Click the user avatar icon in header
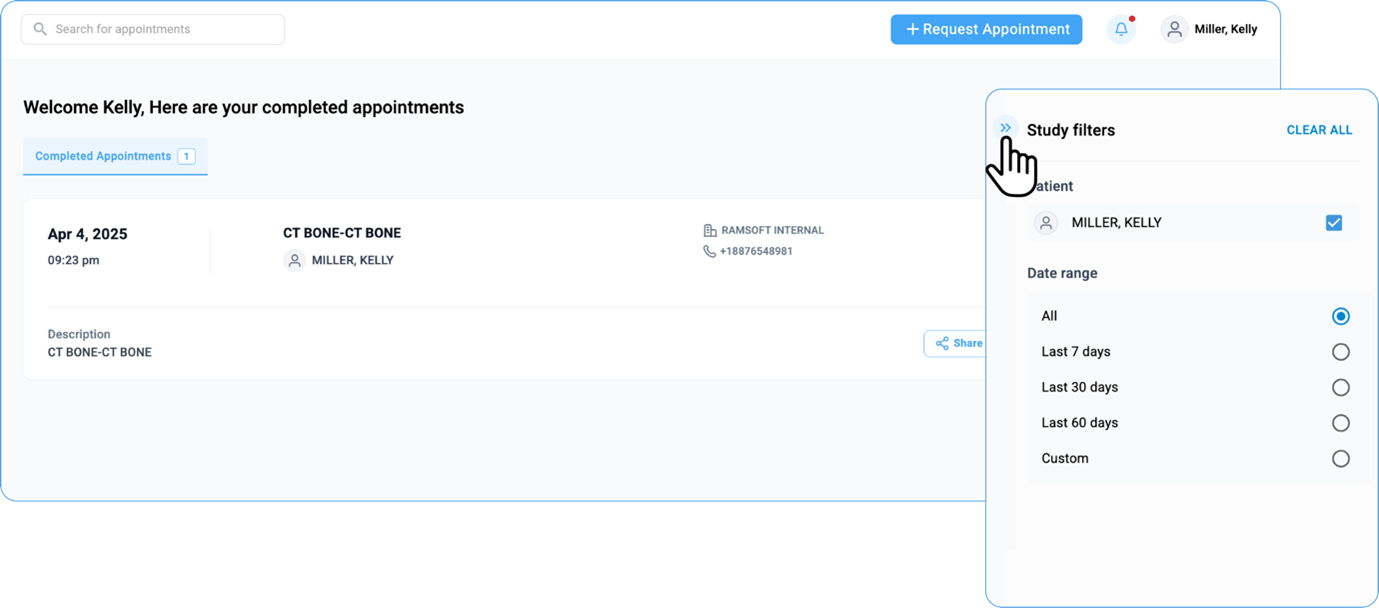This screenshot has width=1379, height=608. 1174,30
